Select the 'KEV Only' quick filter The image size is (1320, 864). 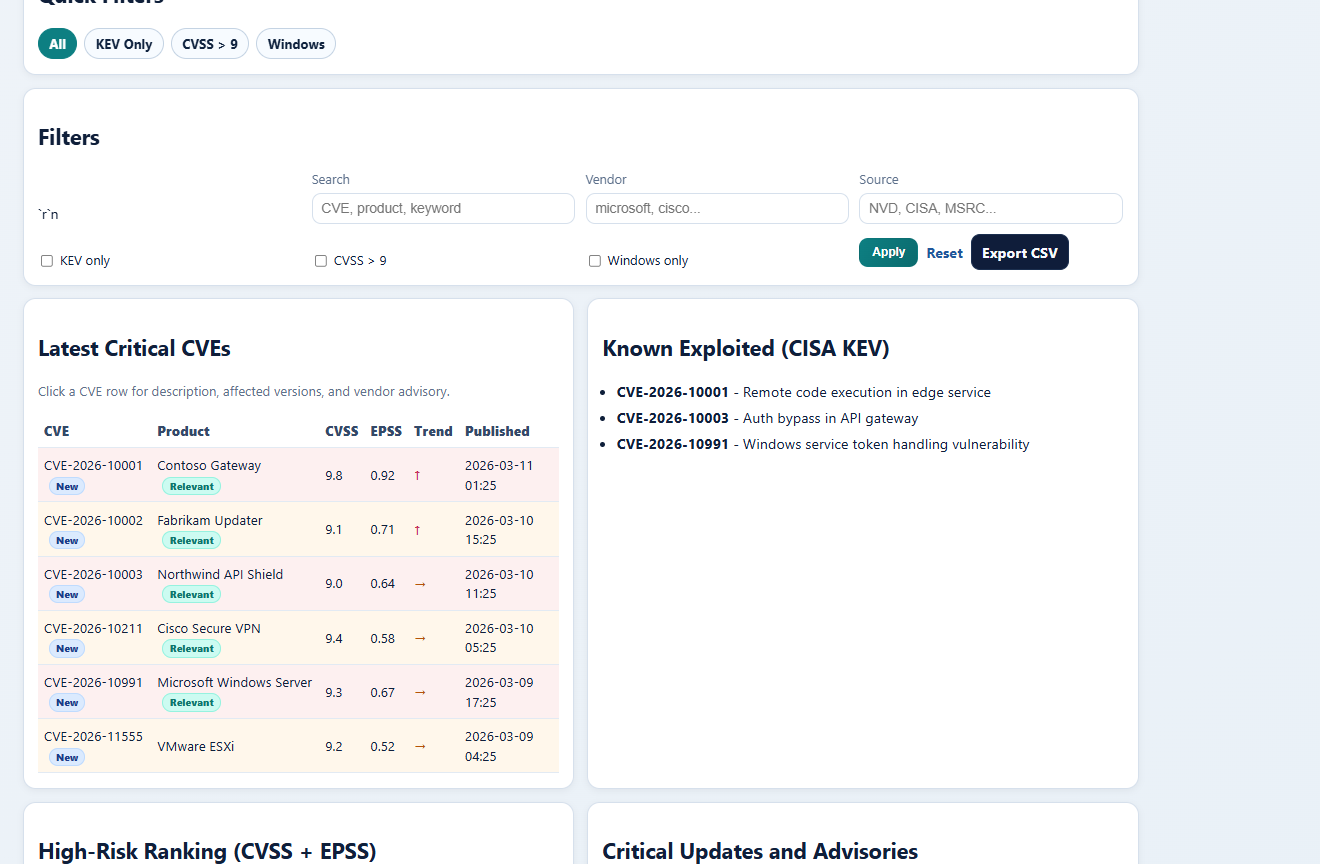(124, 44)
